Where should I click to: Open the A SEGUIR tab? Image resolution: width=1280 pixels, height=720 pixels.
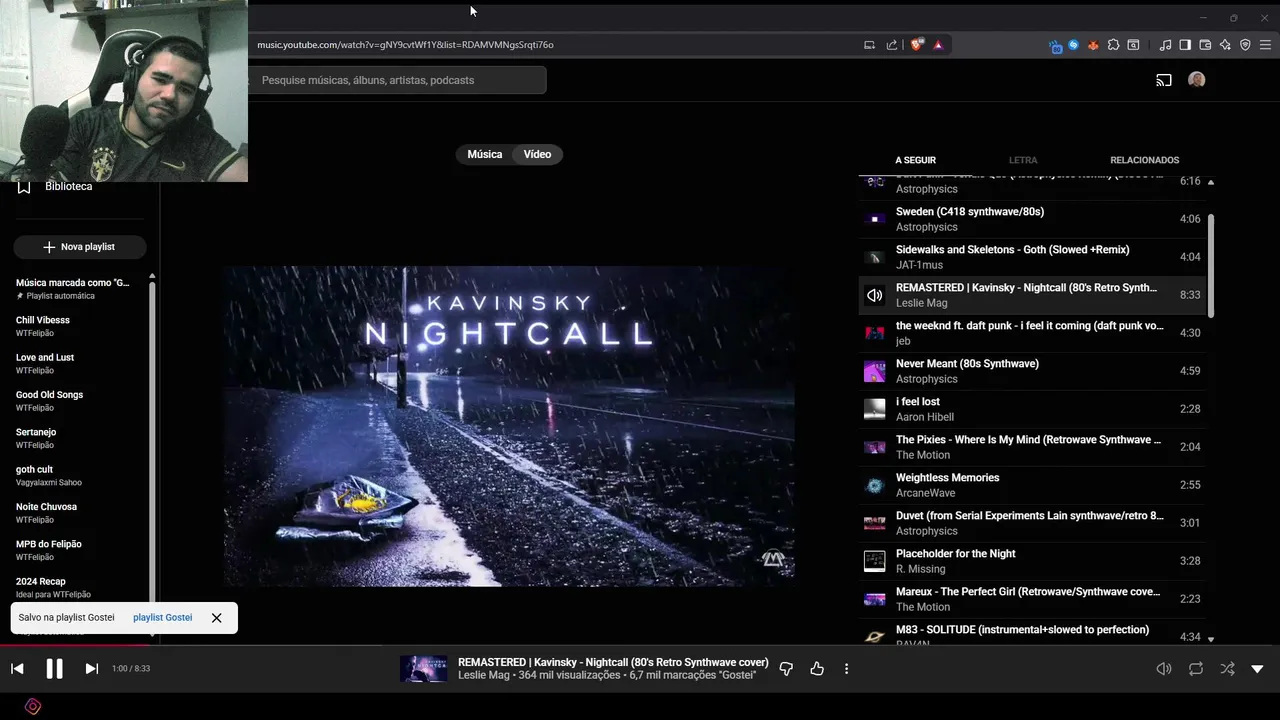click(x=915, y=160)
